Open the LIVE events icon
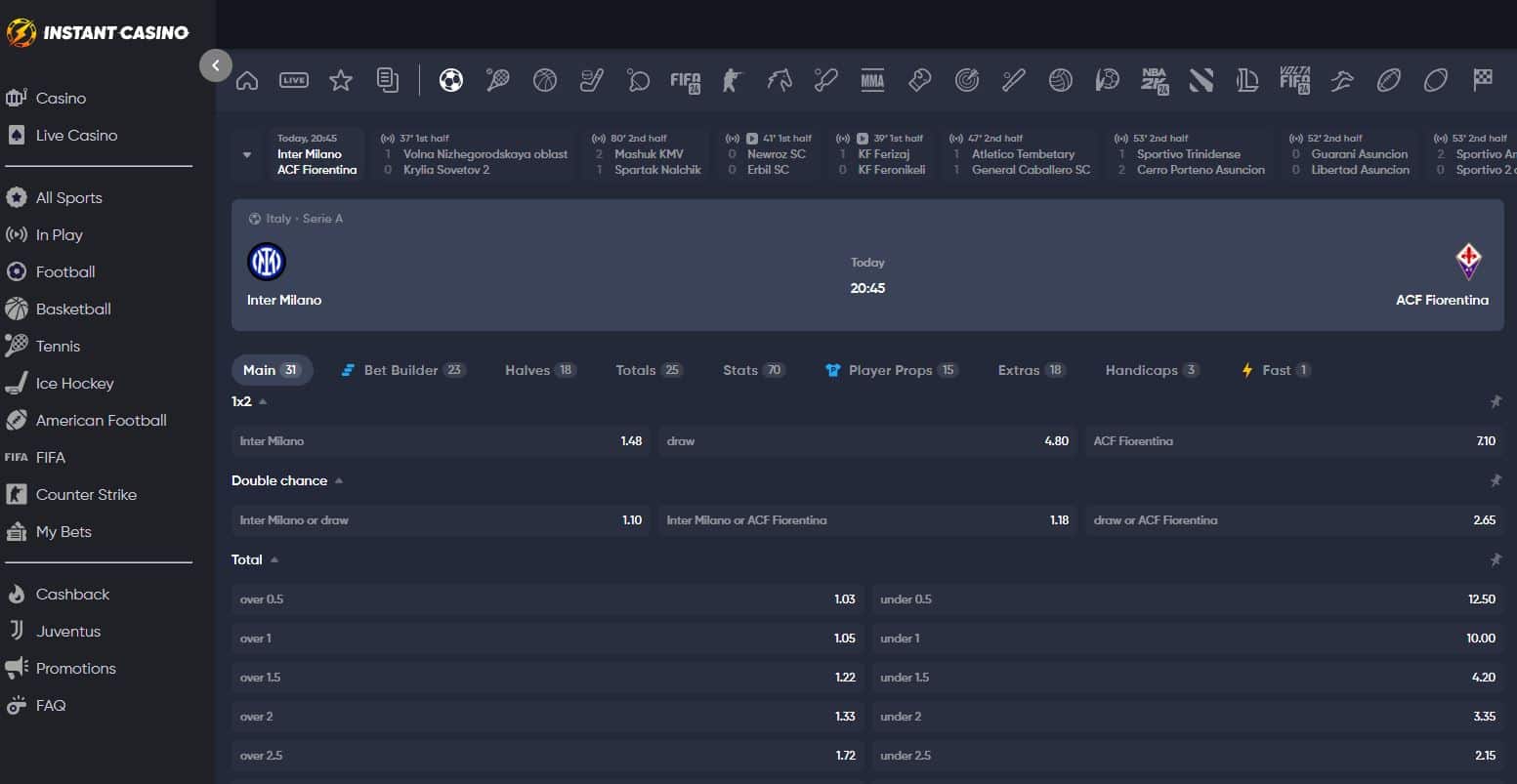1517x784 pixels. (x=294, y=81)
